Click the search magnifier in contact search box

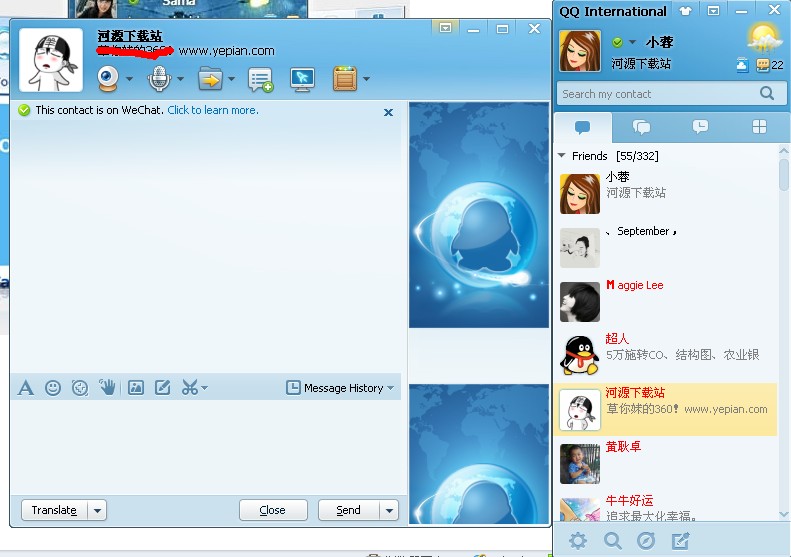click(x=767, y=93)
